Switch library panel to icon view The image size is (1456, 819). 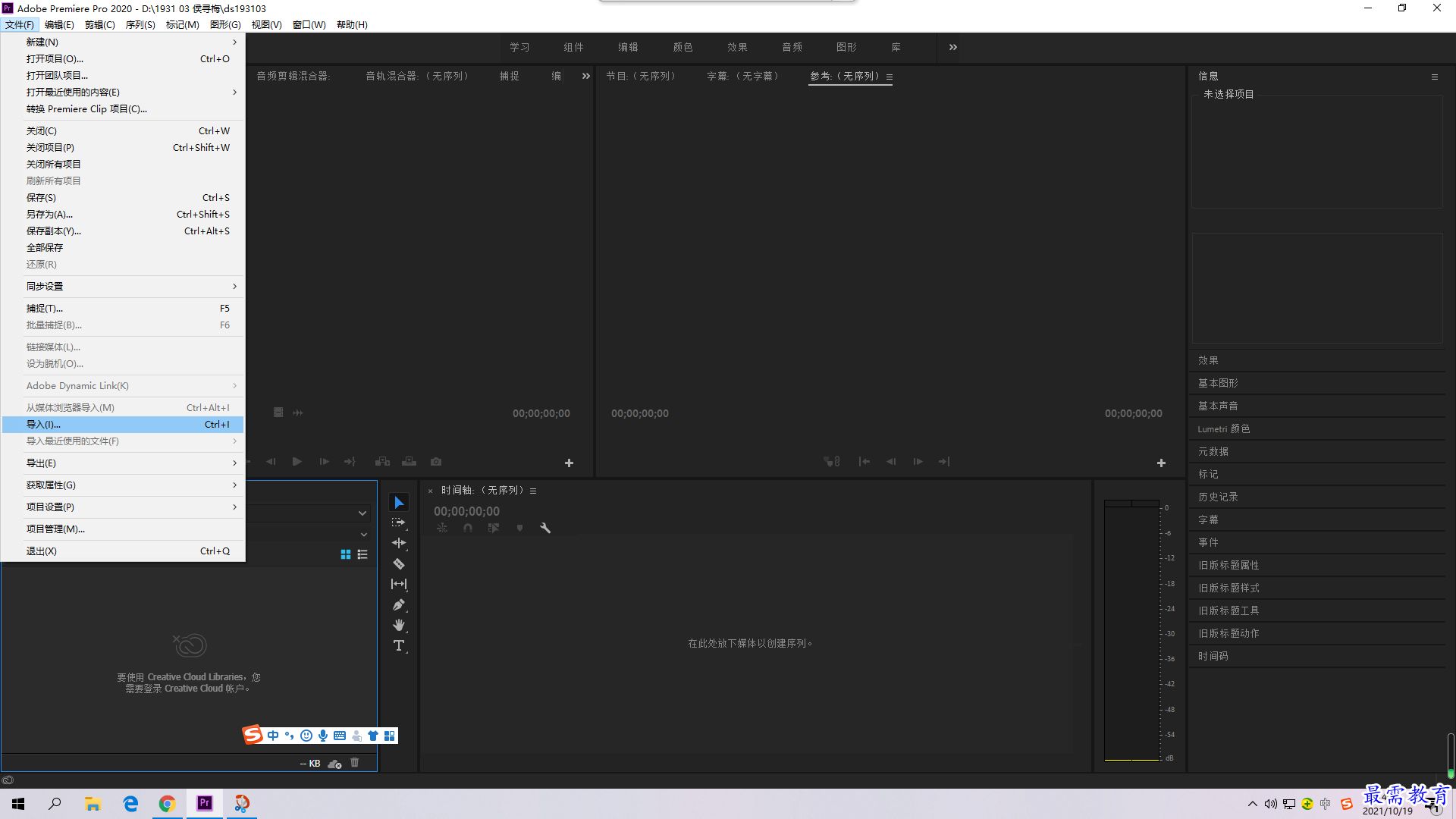346,554
